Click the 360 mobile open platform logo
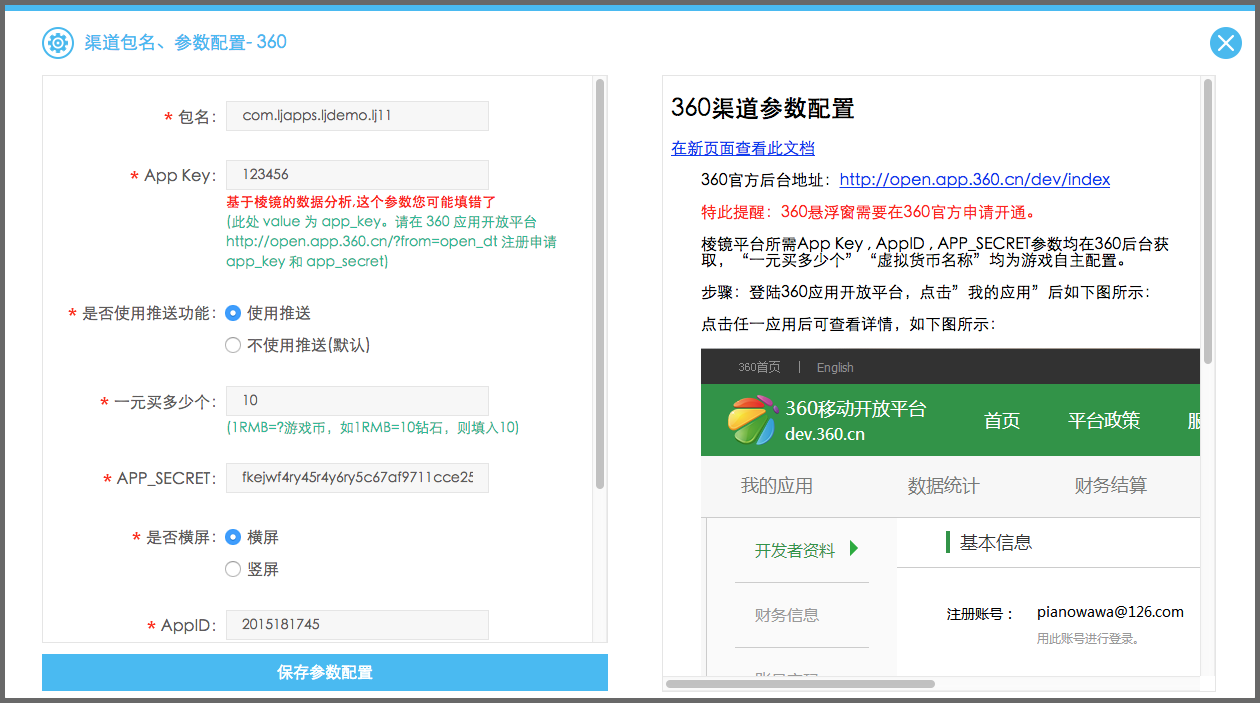 [x=751, y=420]
